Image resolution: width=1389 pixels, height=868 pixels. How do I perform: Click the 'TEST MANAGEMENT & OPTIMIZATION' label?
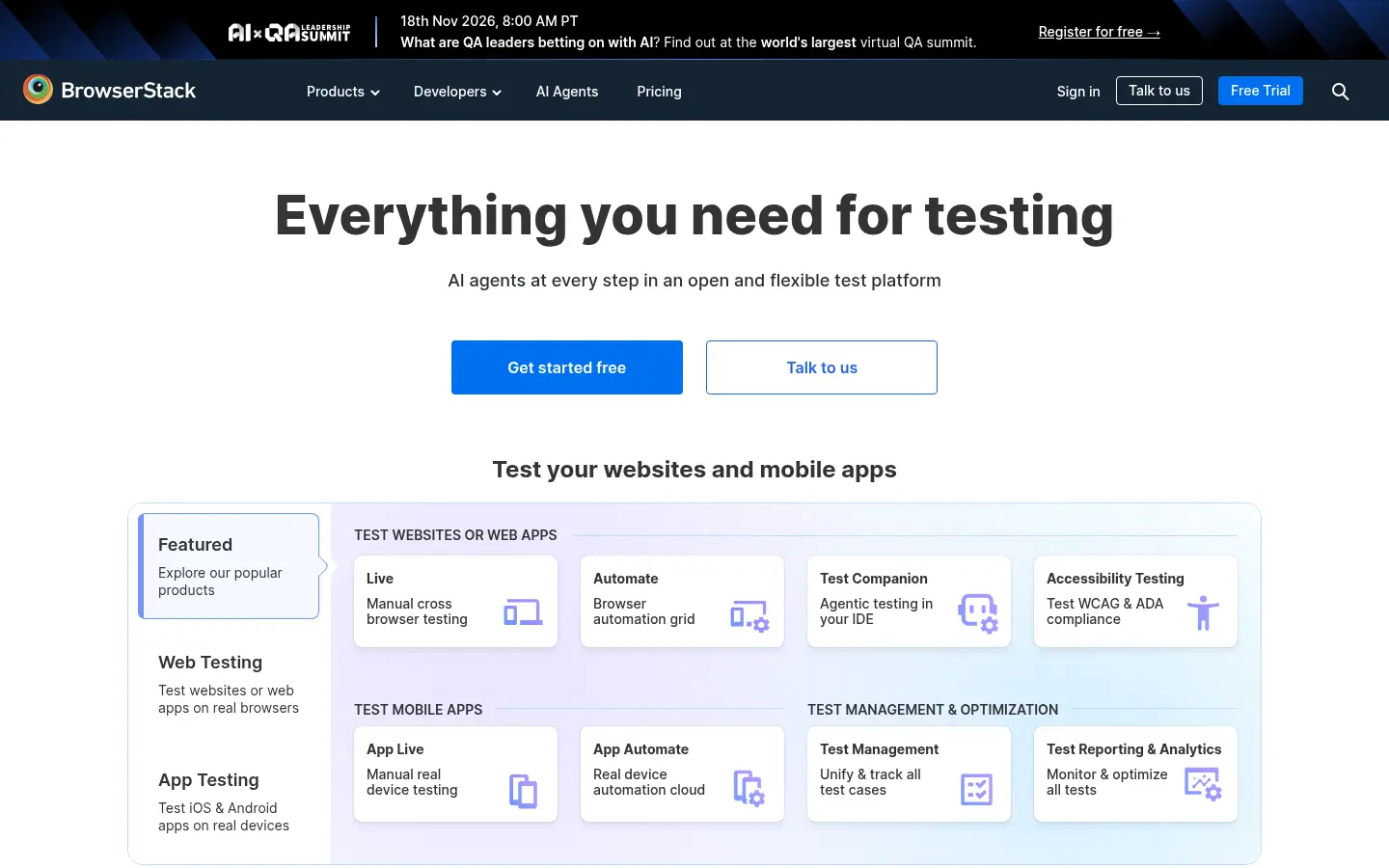(933, 710)
